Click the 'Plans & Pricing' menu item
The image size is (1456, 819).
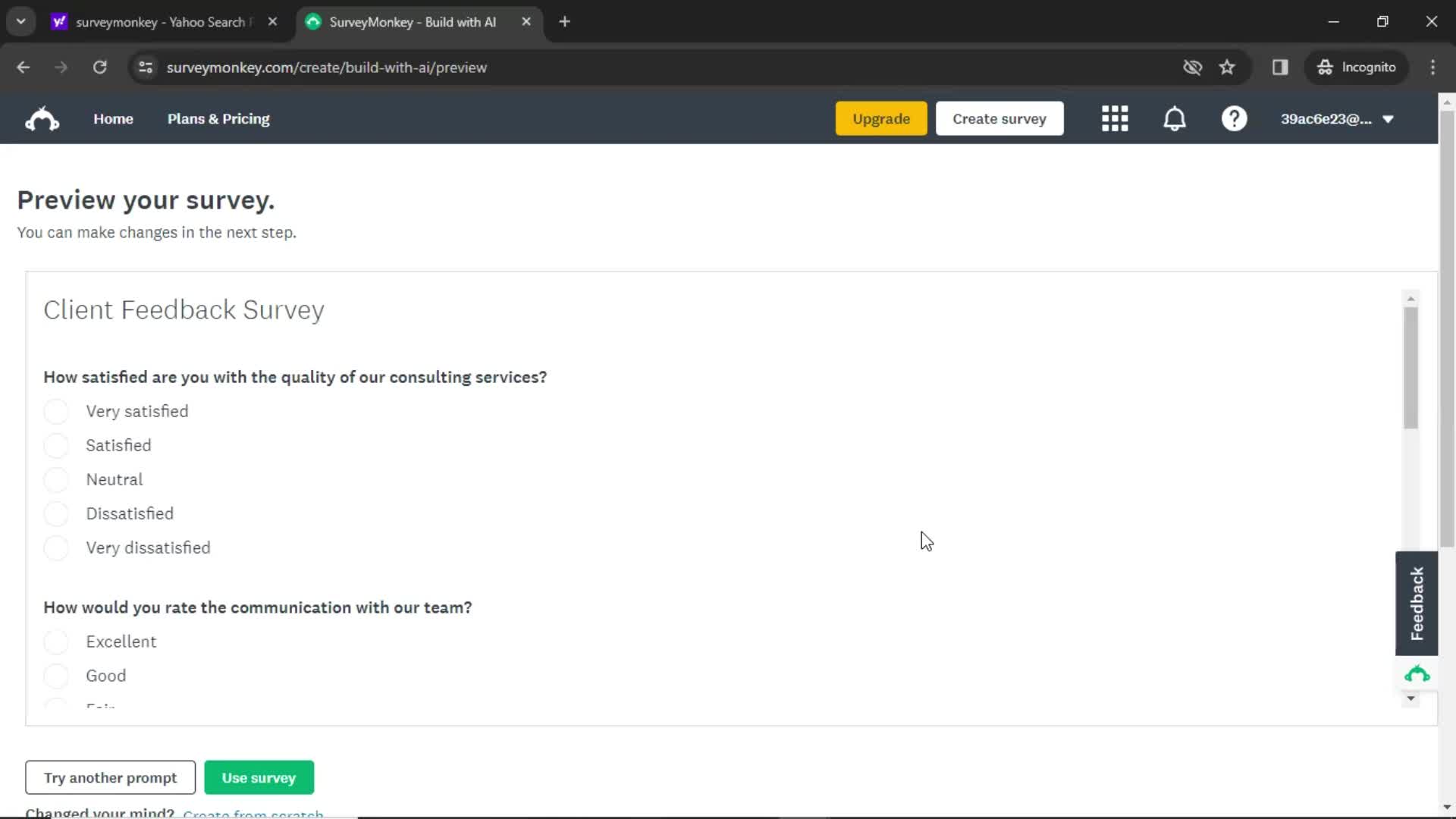(x=218, y=119)
